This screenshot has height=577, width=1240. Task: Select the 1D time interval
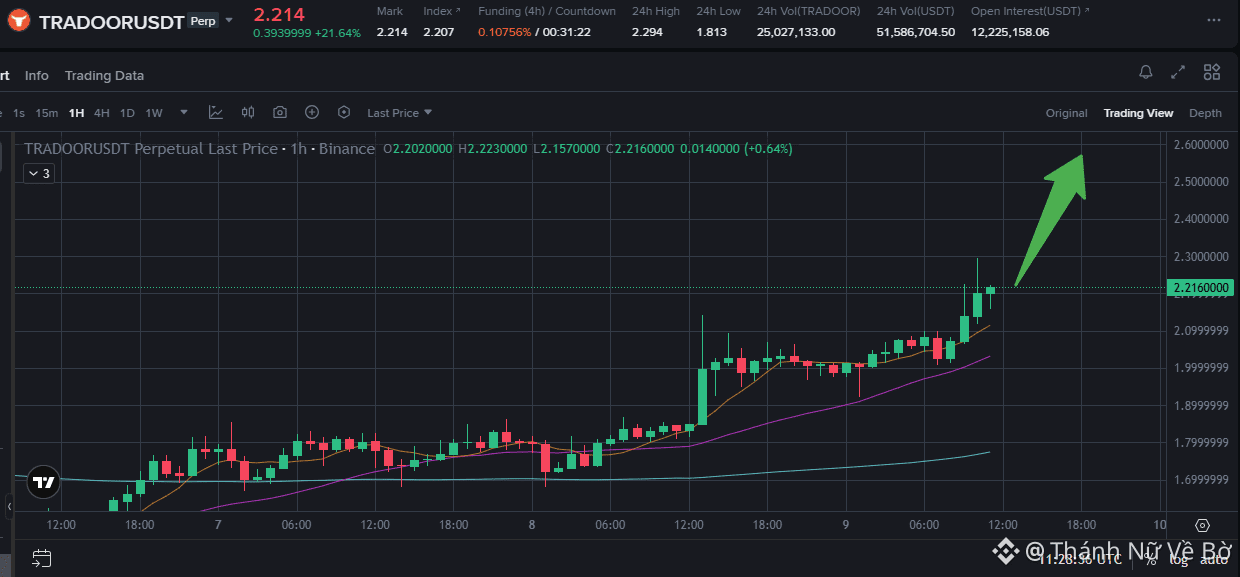click(x=127, y=113)
